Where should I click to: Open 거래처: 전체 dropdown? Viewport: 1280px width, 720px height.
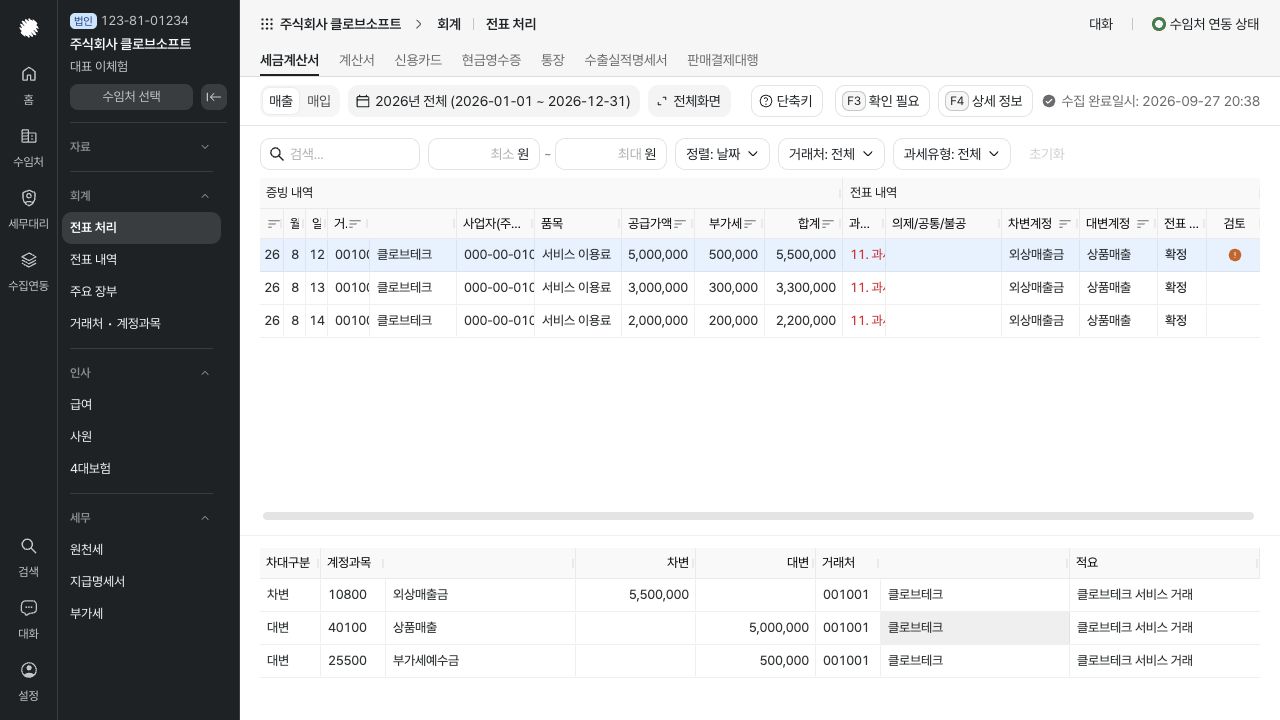[831, 154]
